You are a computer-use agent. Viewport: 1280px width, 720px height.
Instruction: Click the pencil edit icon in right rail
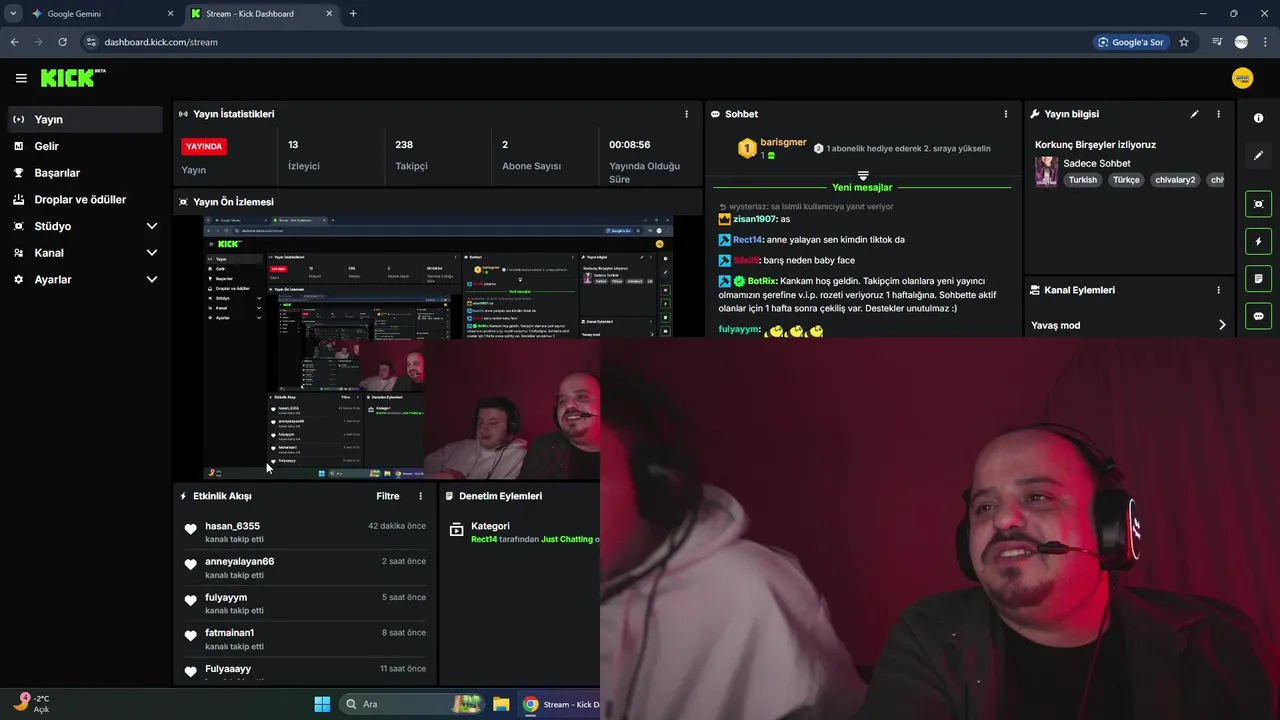tap(1258, 155)
